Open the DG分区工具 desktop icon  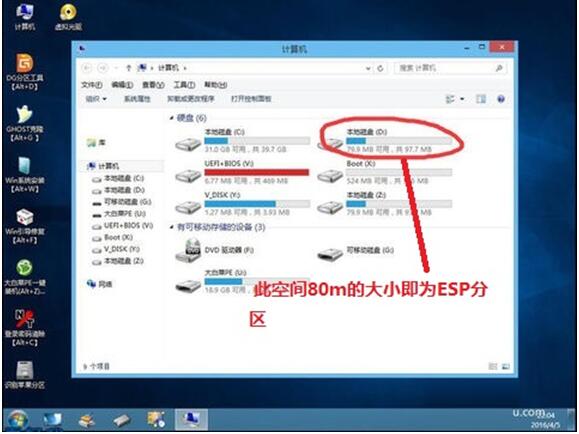pos(24,71)
